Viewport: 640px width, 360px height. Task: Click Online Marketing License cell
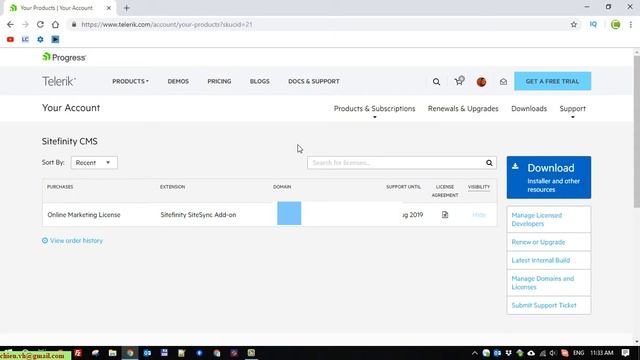(x=84, y=215)
